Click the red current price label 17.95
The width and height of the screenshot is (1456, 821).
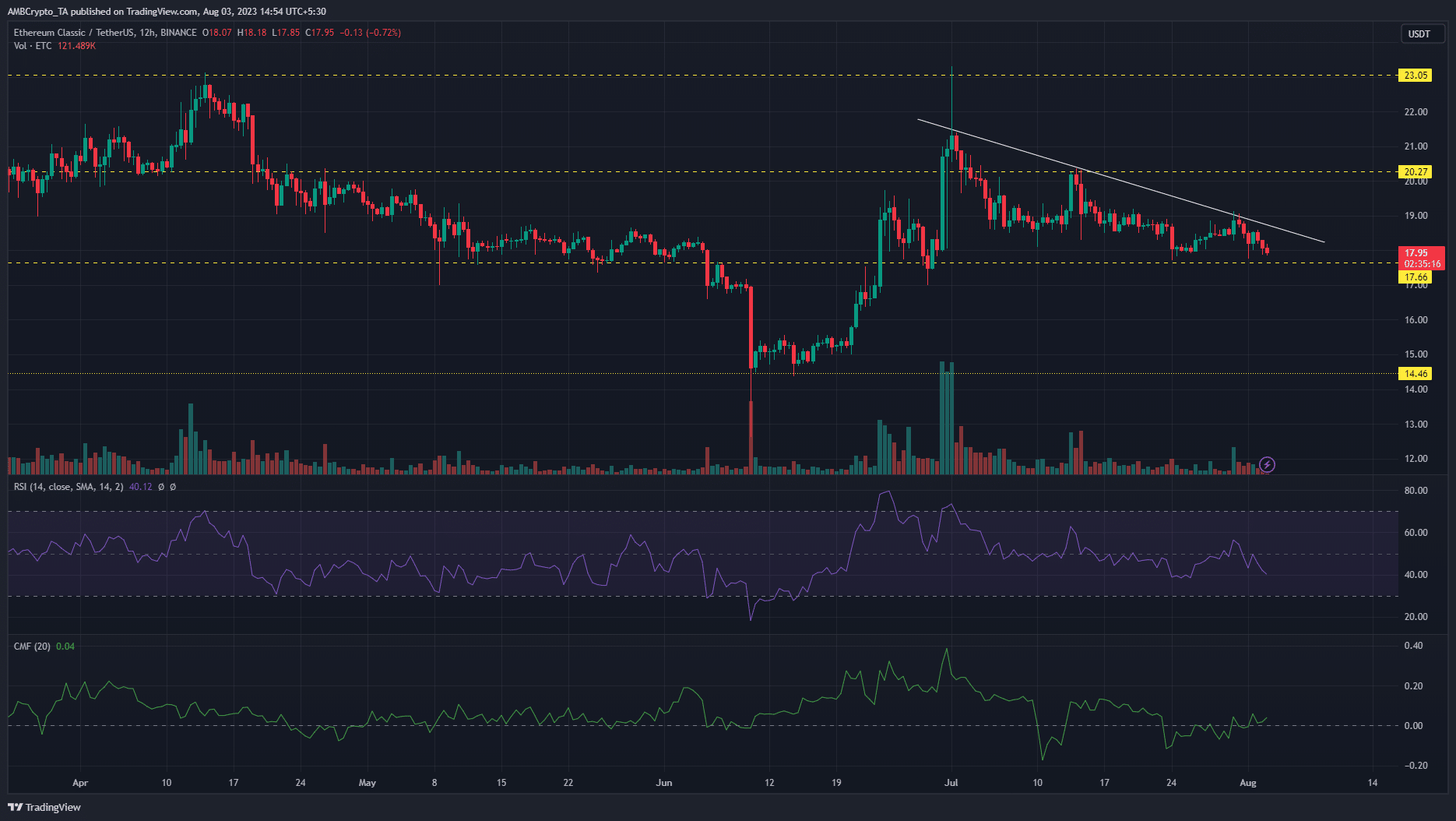[x=1422, y=258]
